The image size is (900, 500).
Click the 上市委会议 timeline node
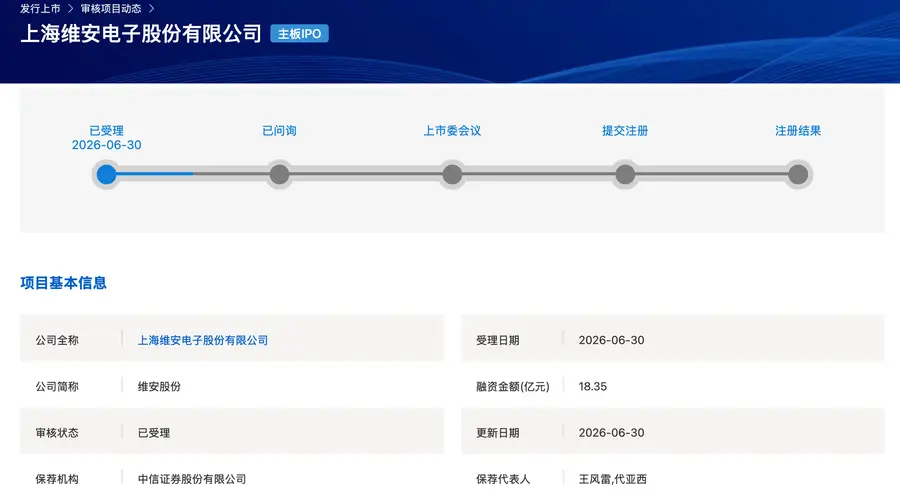(x=452, y=175)
